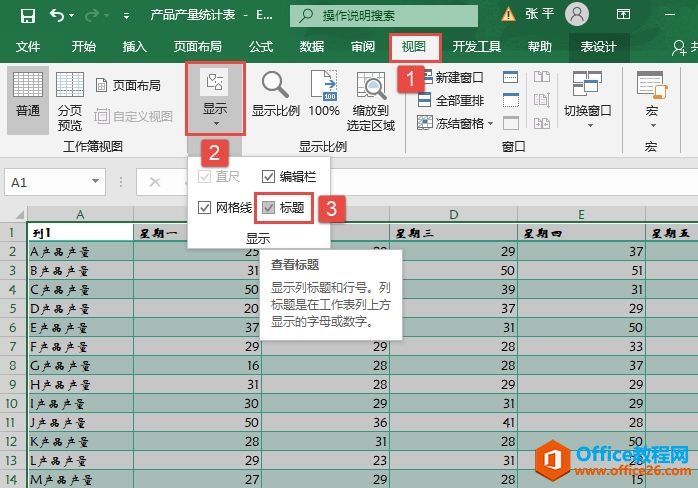Screen dimensions: 698x488
Task: Click Page Layout (页面布局) view button
Action: click(128, 85)
